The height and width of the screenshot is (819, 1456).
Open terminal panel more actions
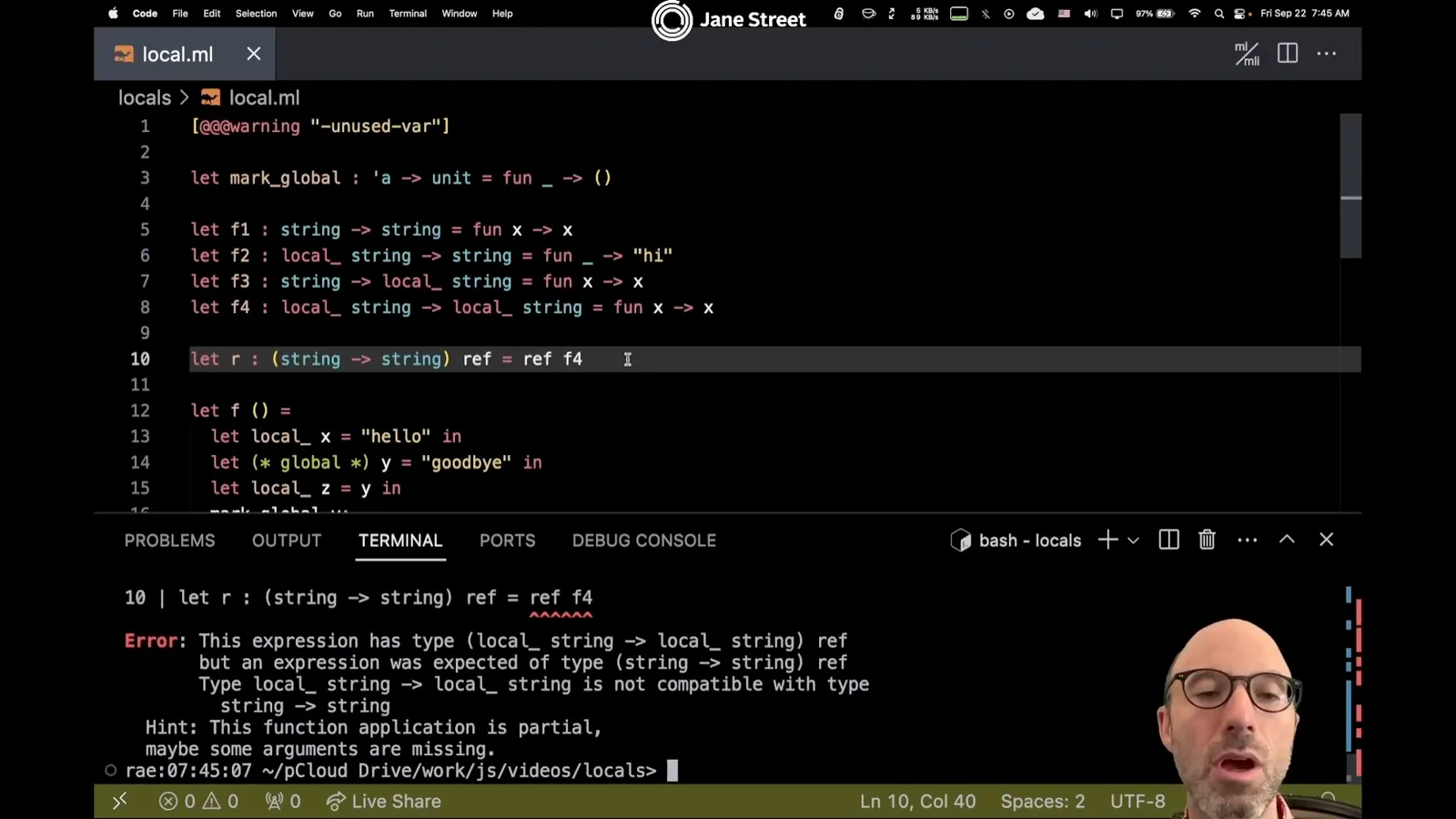pyautogui.click(x=1247, y=540)
